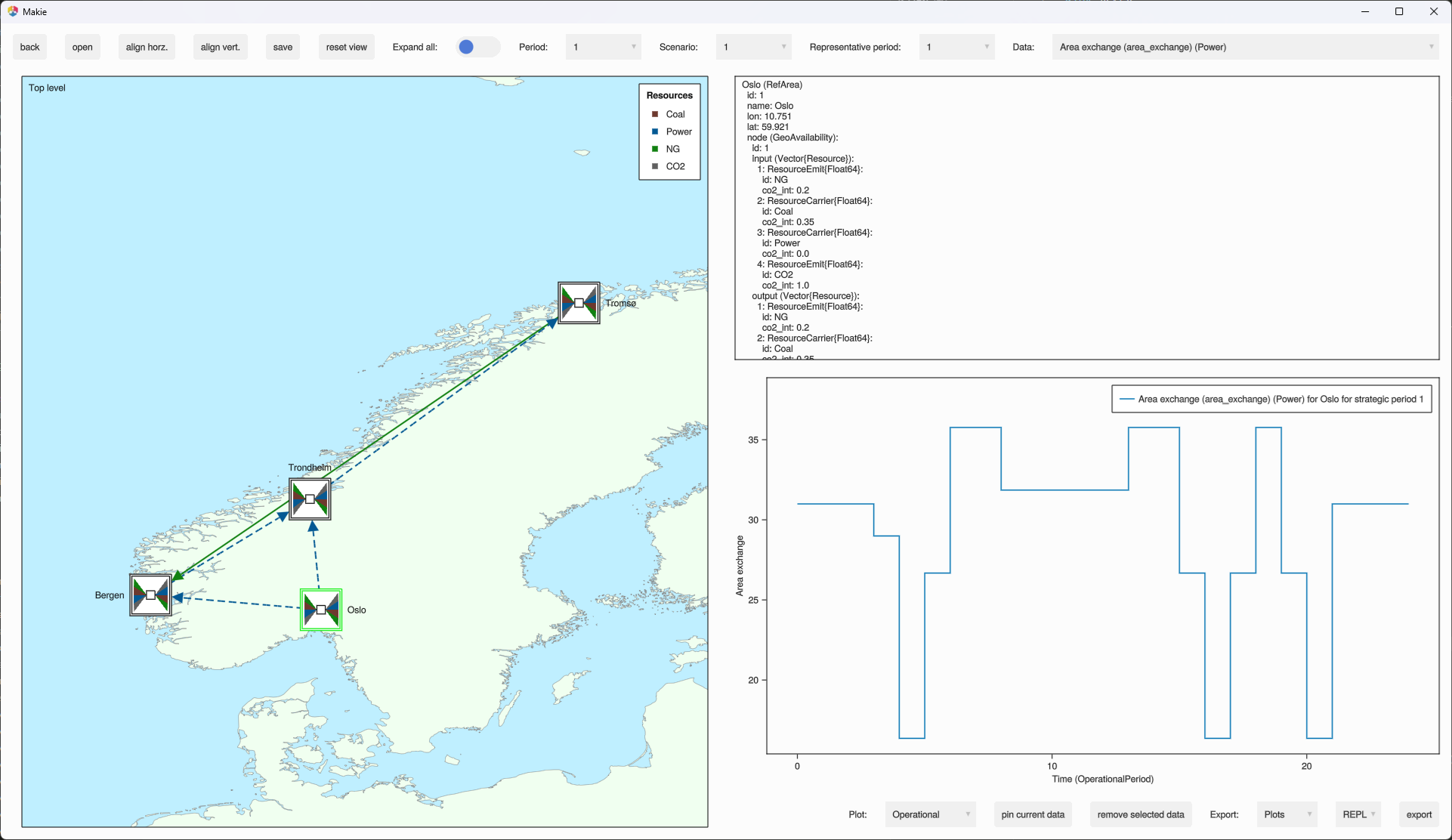Image resolution: width=1452 pixels, height=840 pixels.
Task: Open the Representative period dropdown
Action: click(x=956, y=47)
